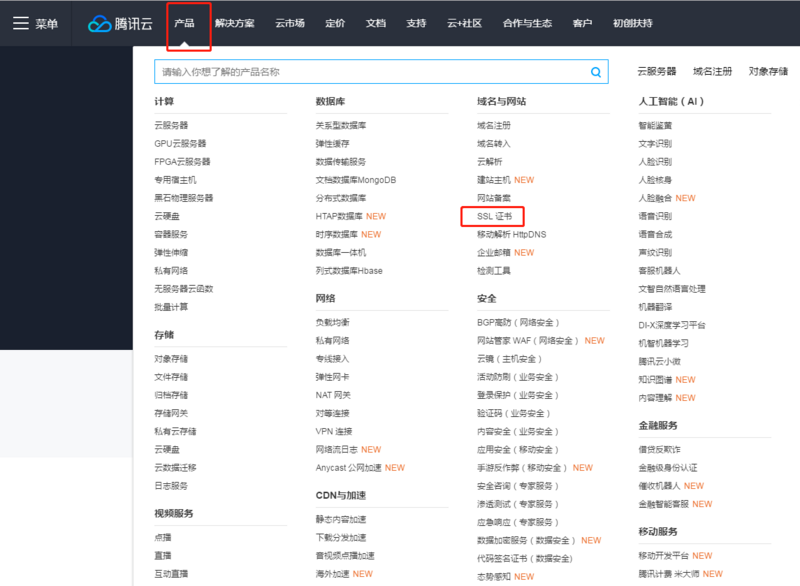Open the 黑石物理服务器 link

184,198
